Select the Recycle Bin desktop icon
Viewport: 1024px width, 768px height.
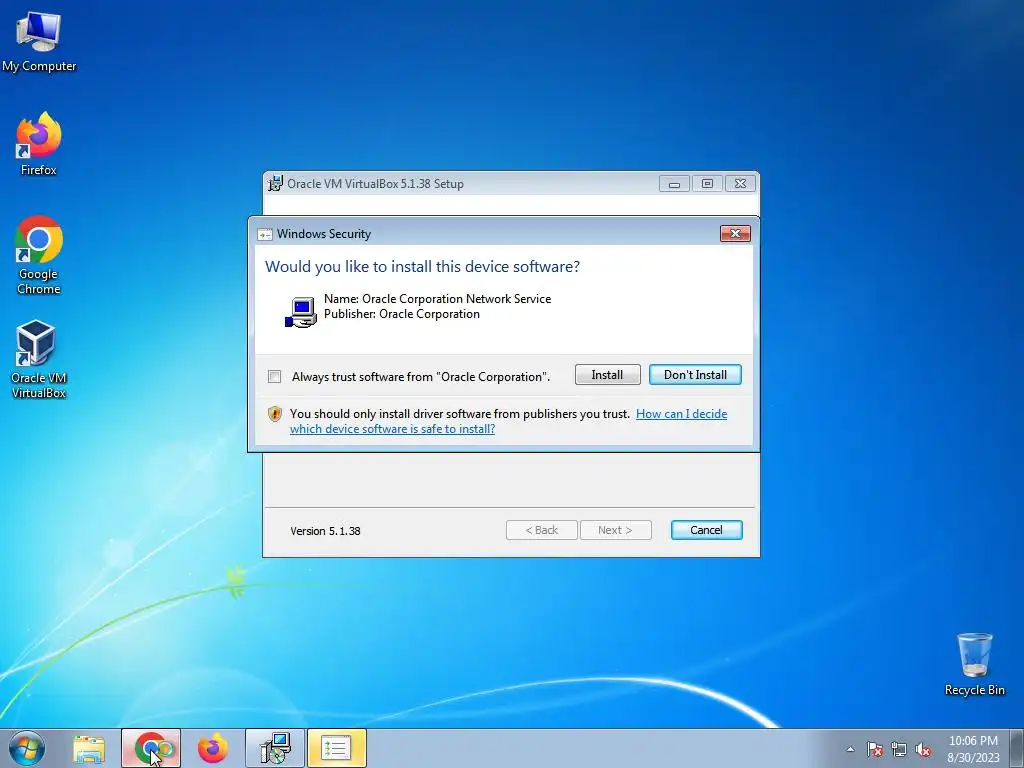point(974,664)
